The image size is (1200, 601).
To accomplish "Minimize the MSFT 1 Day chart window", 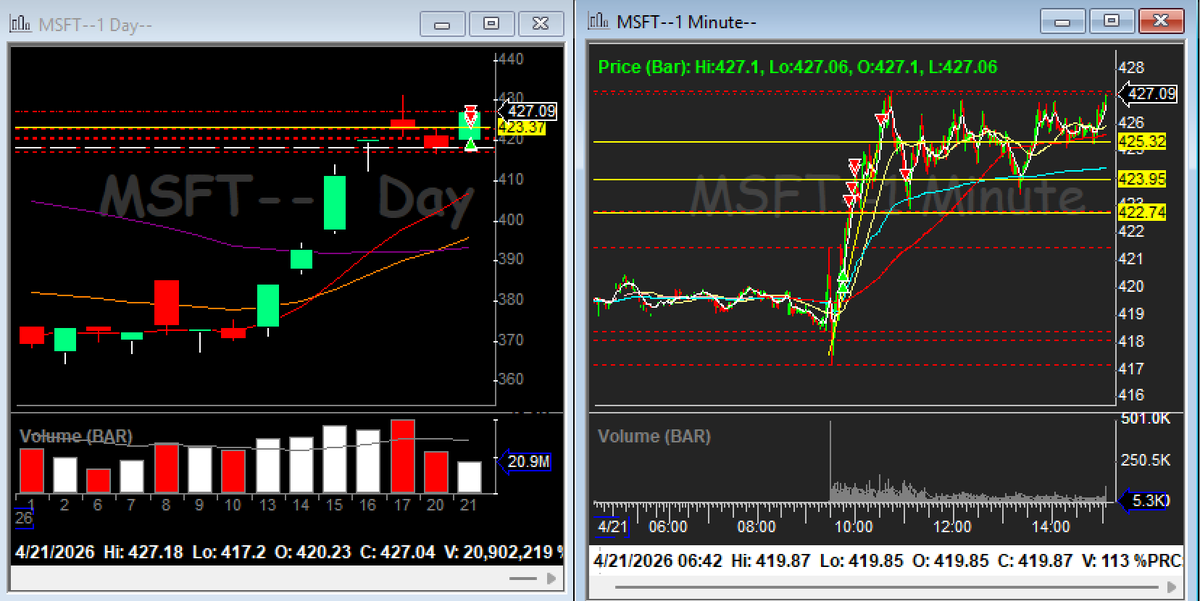I will [443, 22].
